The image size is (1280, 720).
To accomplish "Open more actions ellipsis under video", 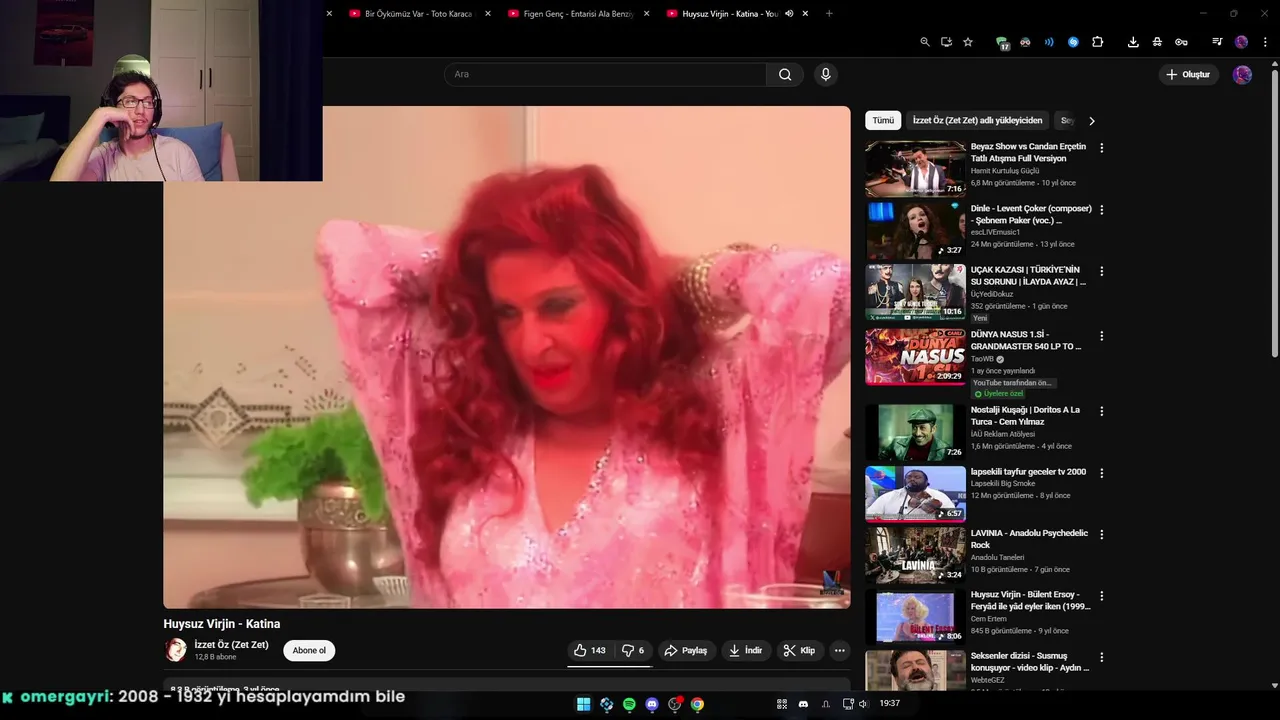I will (x=840, y=650).
